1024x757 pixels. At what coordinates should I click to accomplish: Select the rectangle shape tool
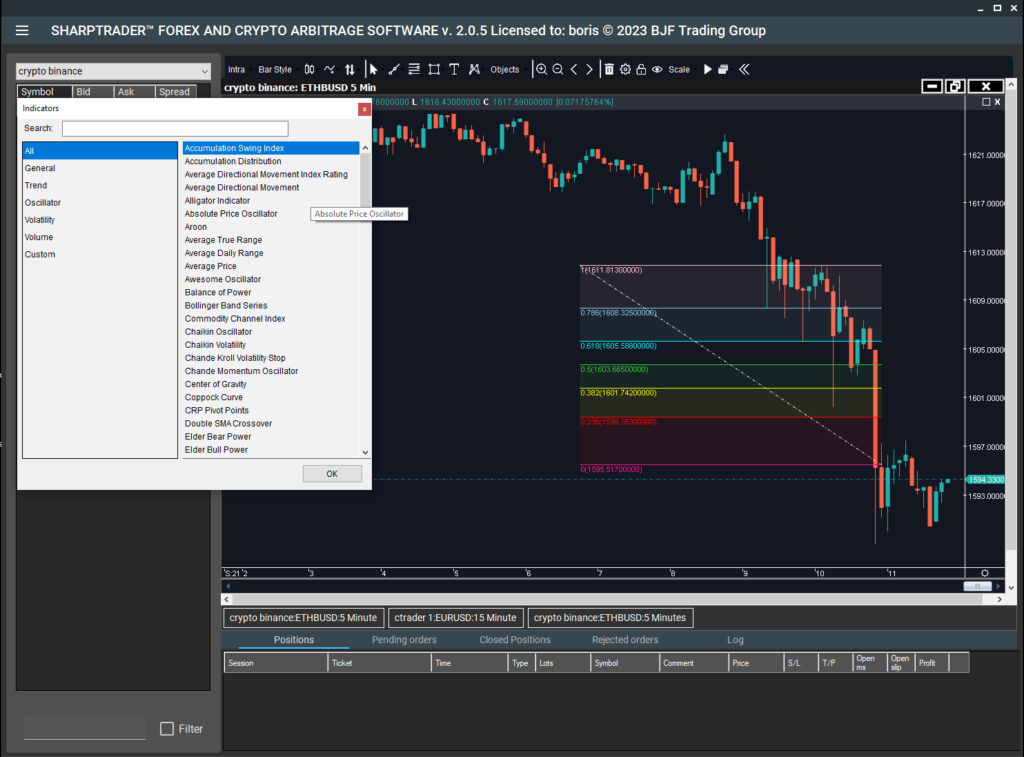click(434, 69)
